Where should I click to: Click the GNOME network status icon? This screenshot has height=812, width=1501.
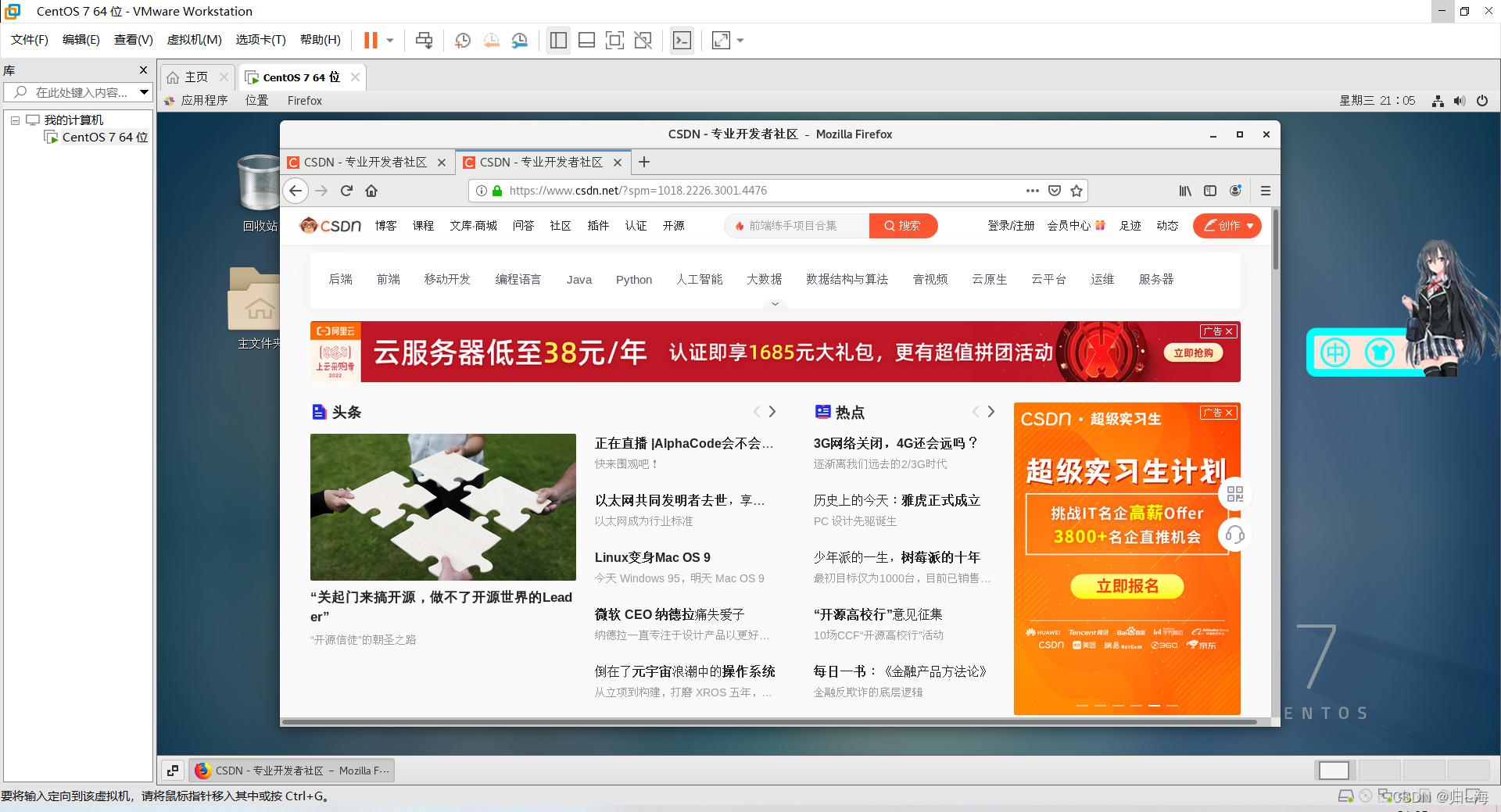pyautogui.click(x=1438, y=101)
